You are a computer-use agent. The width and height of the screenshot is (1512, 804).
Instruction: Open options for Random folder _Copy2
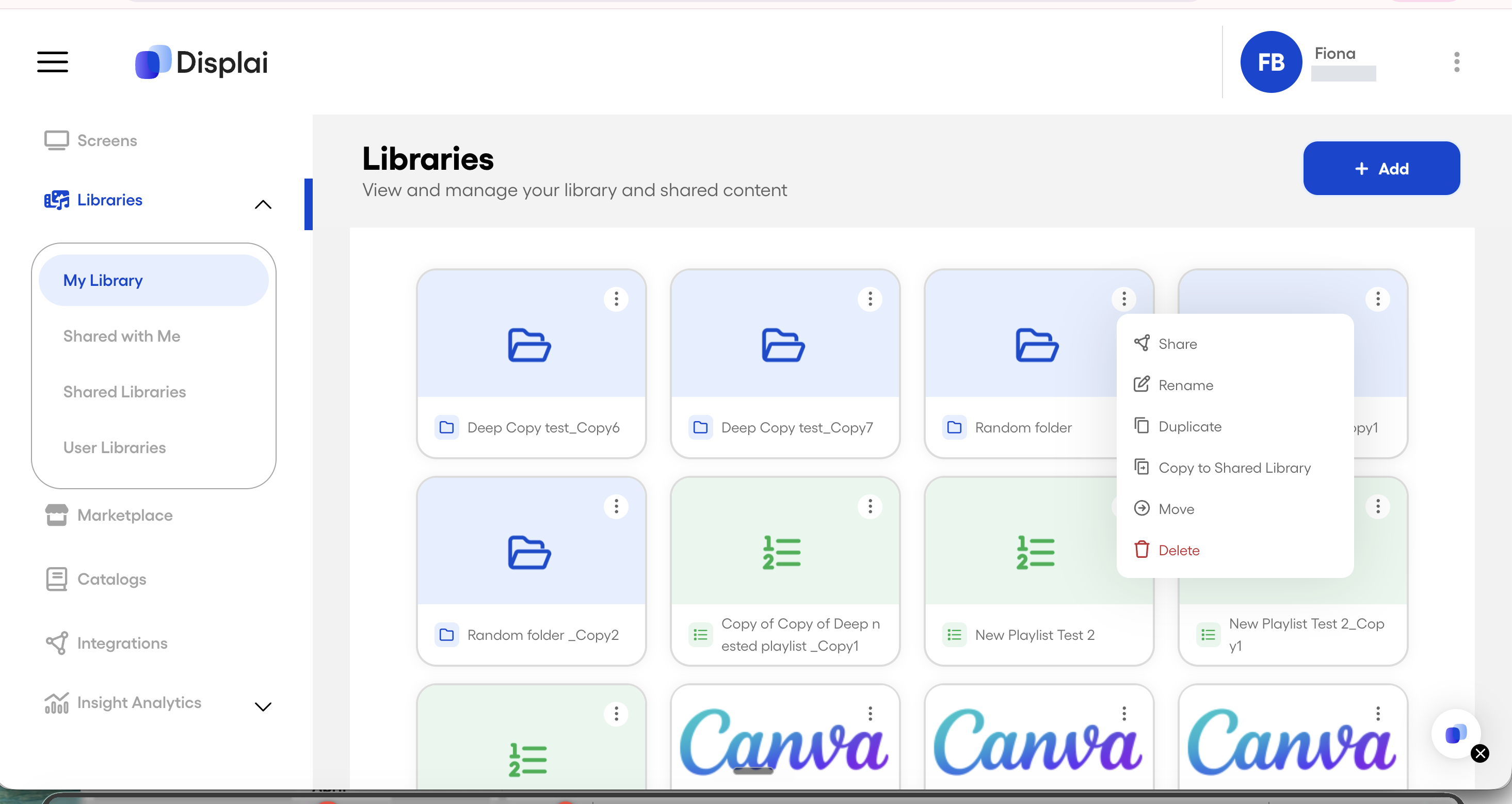pos(616,506)
